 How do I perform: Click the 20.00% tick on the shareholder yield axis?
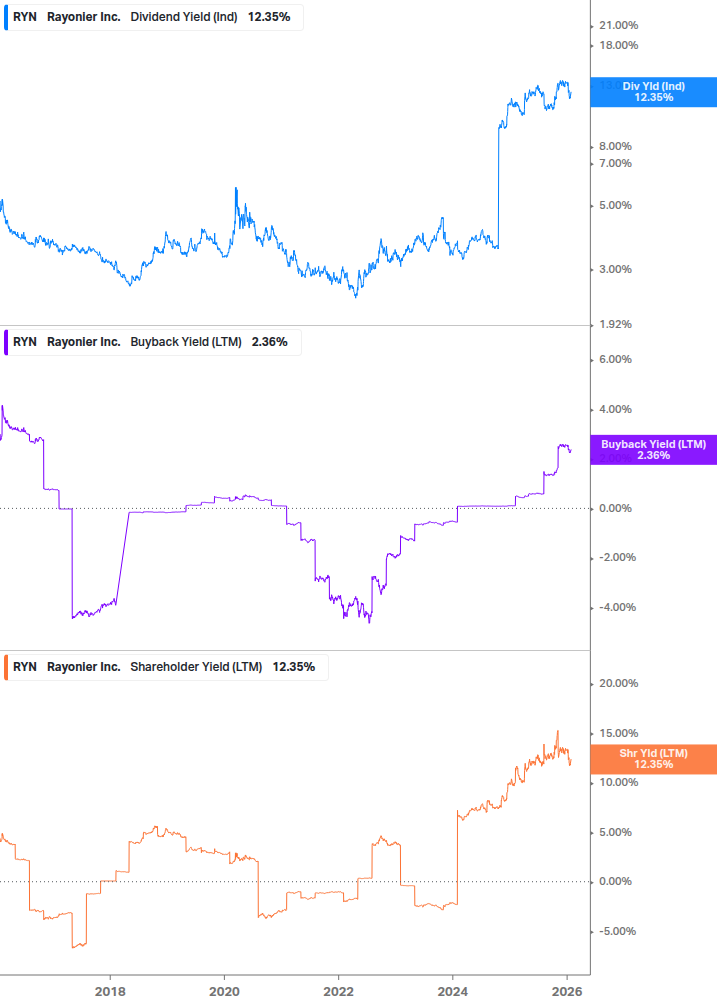coord(618,683)
